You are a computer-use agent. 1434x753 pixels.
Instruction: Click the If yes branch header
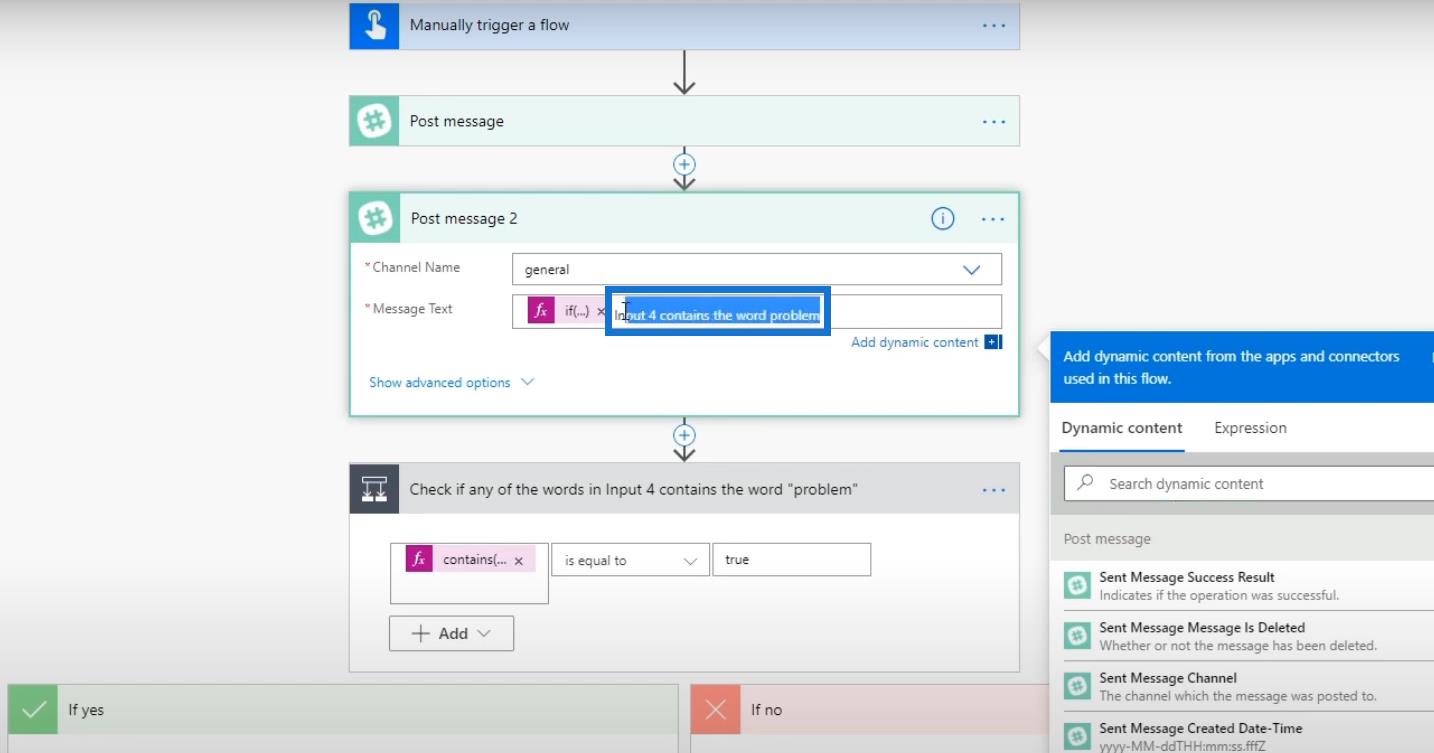click(343, 710)
